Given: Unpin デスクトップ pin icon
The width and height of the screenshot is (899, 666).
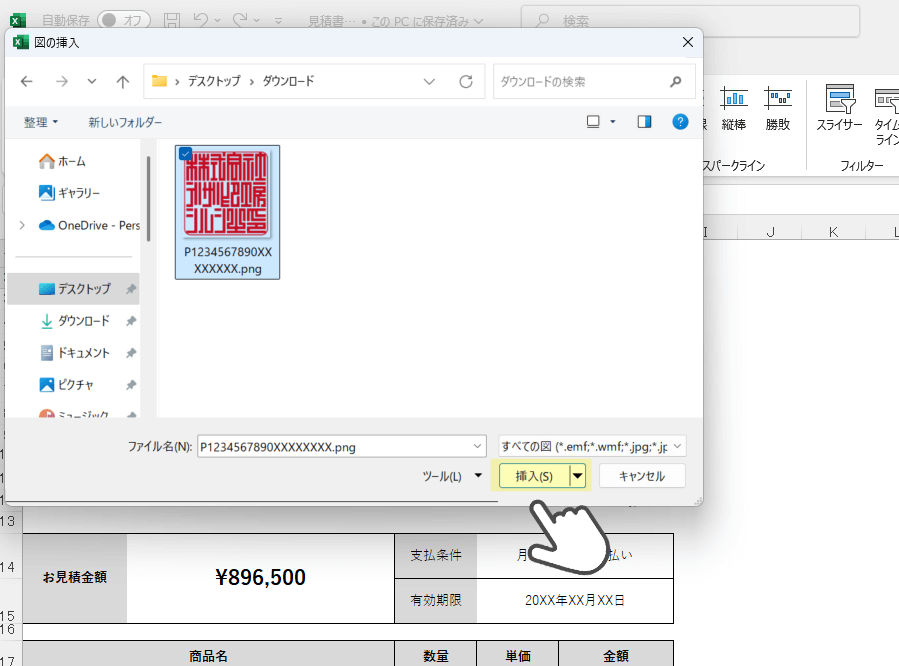Looking at the screenshot, I should click(x=131, y=288).
